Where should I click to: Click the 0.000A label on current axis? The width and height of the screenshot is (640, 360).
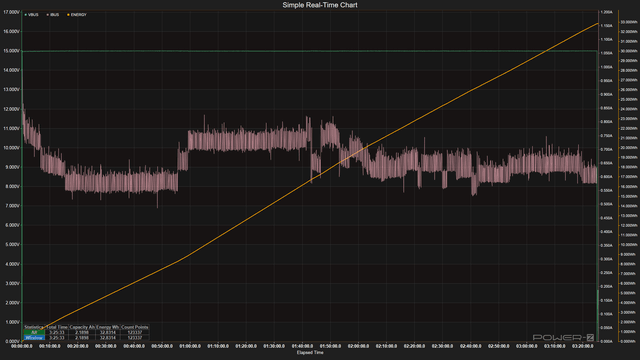(x=606, y=341)
